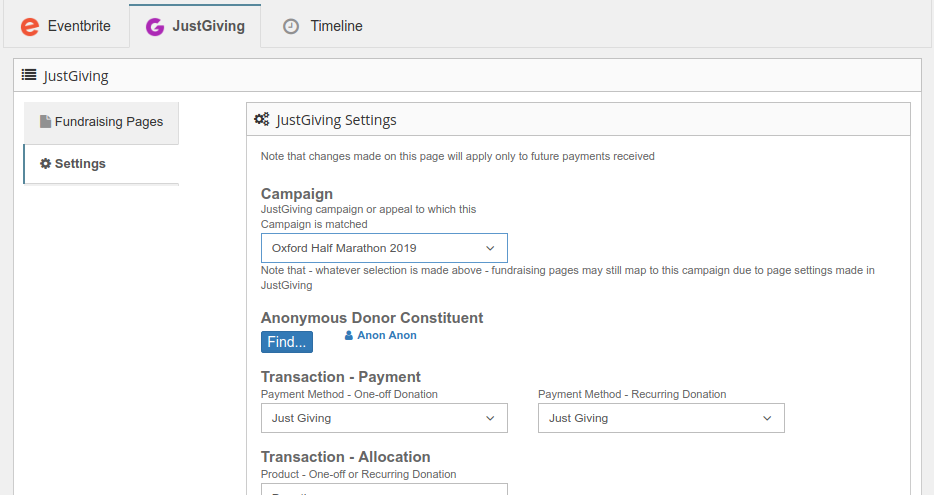Open the One-off Donation payment method dropdown
The height and width of the screenshot is (495, 934).
(x=384, y=418)
